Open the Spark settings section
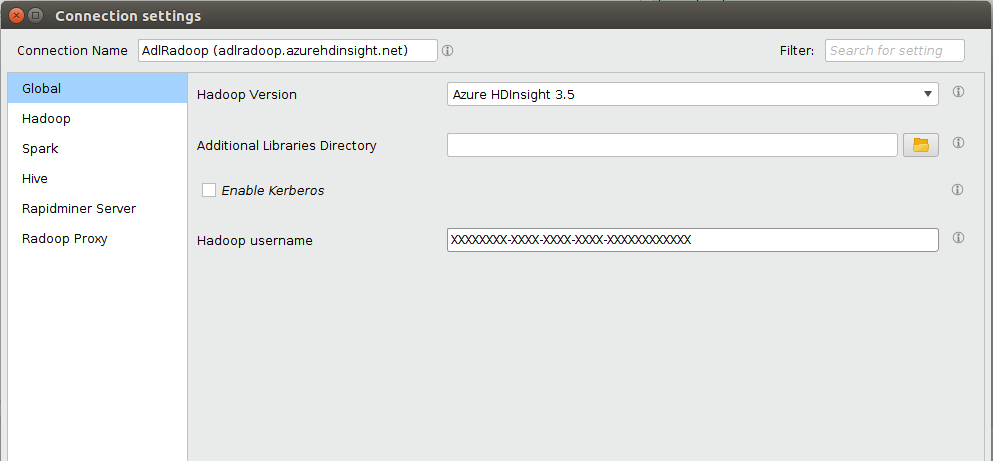The width and height of the screenshot is (993, 461). coord(40,149)
